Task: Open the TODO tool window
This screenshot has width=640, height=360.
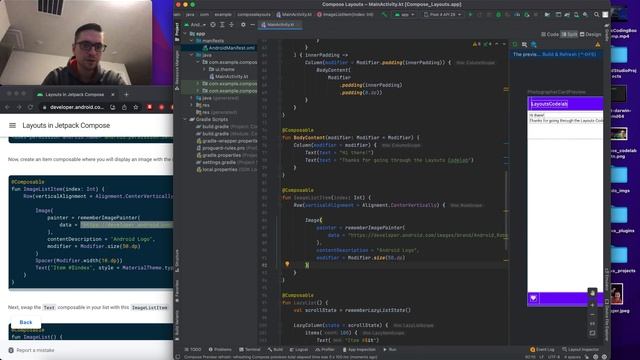Action: point(193,349)
